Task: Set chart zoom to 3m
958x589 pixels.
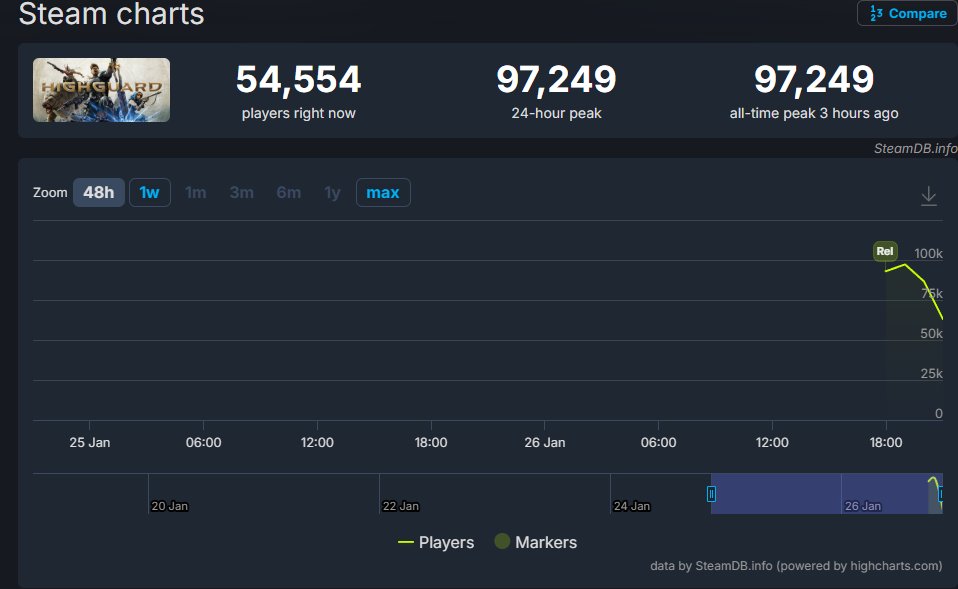Action: click(241, 192)
